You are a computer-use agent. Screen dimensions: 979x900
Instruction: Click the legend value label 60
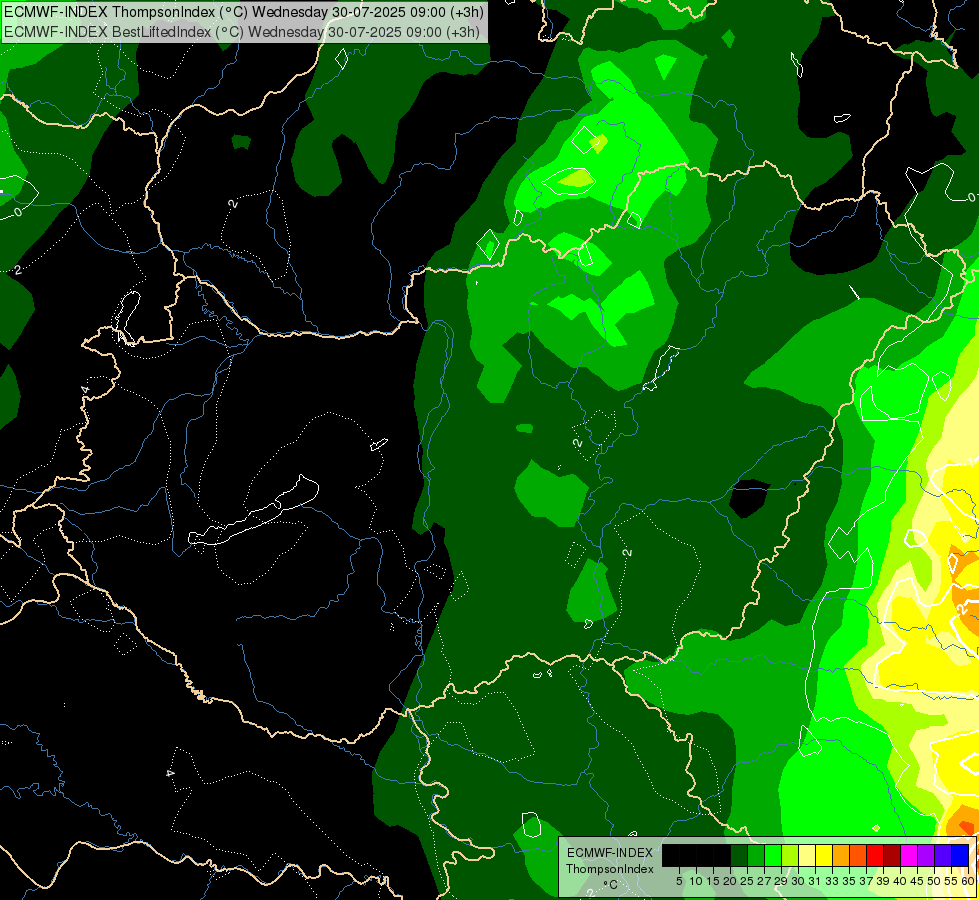tap(968, 881)
